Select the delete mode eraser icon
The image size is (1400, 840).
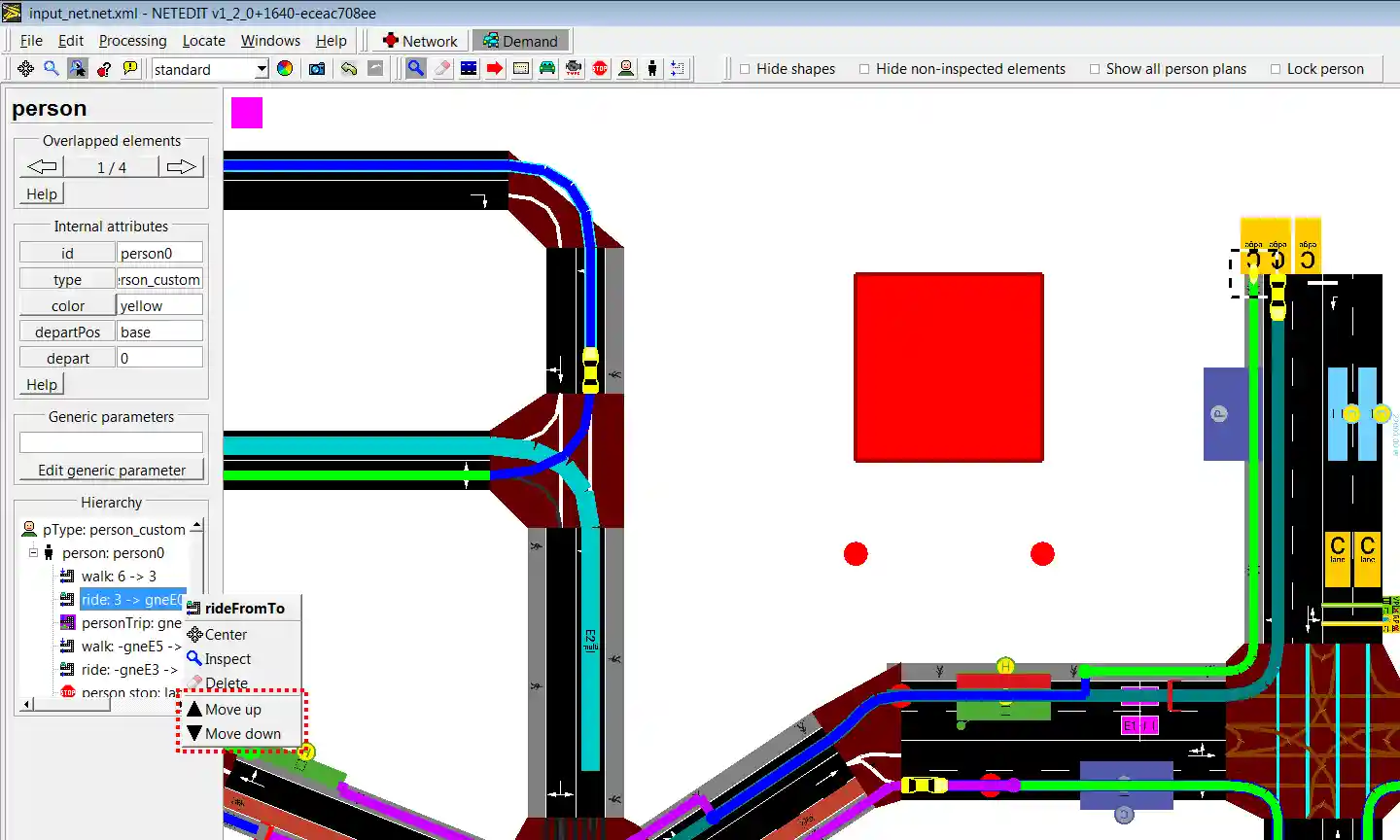[x=442, y=68]
